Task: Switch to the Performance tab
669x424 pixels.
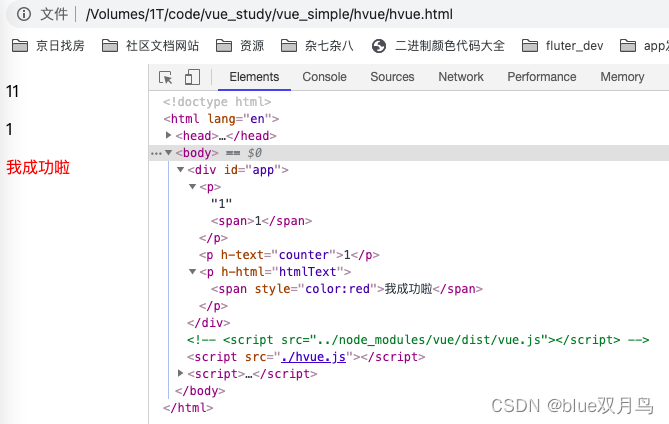Action: coord(541,77)
